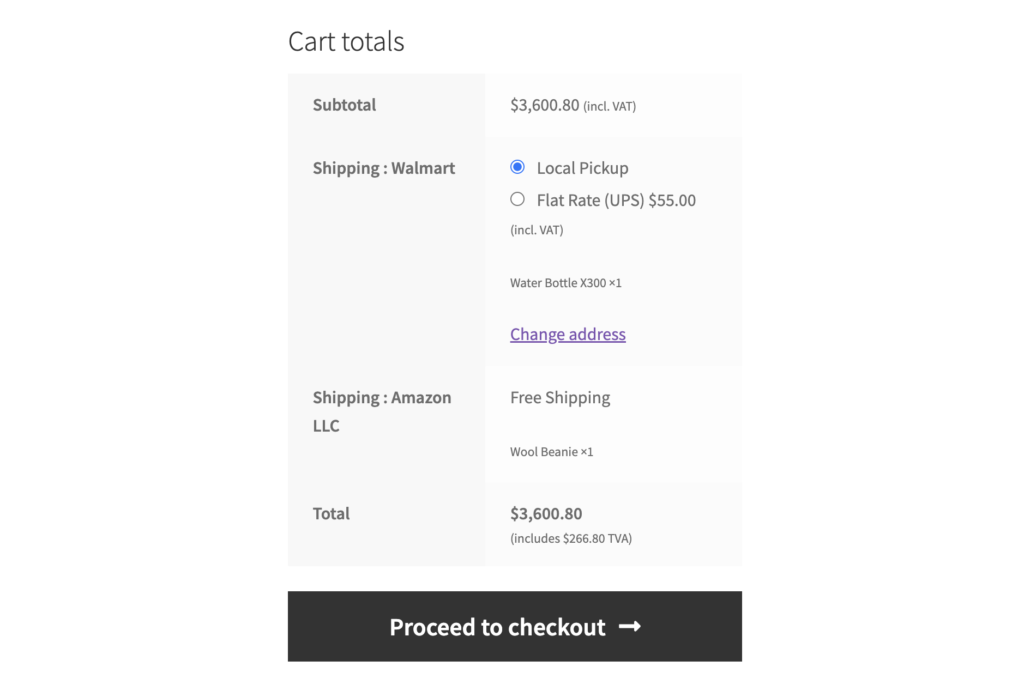Screen dimensions: 1024x691
Task: Click Wool Beanie ×1 item text
Action: [551, 452]
